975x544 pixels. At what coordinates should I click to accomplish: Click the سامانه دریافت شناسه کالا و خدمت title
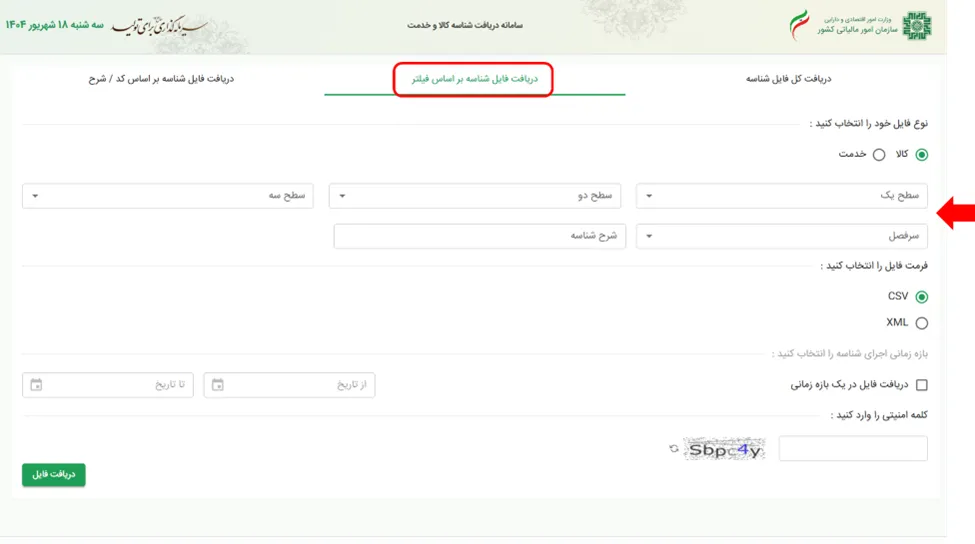coord(464,25)
